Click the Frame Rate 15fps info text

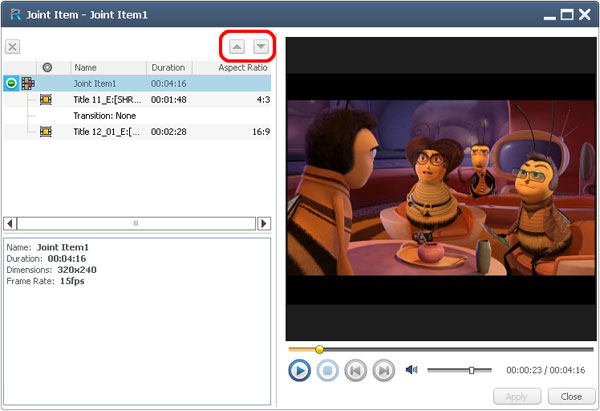45,281
